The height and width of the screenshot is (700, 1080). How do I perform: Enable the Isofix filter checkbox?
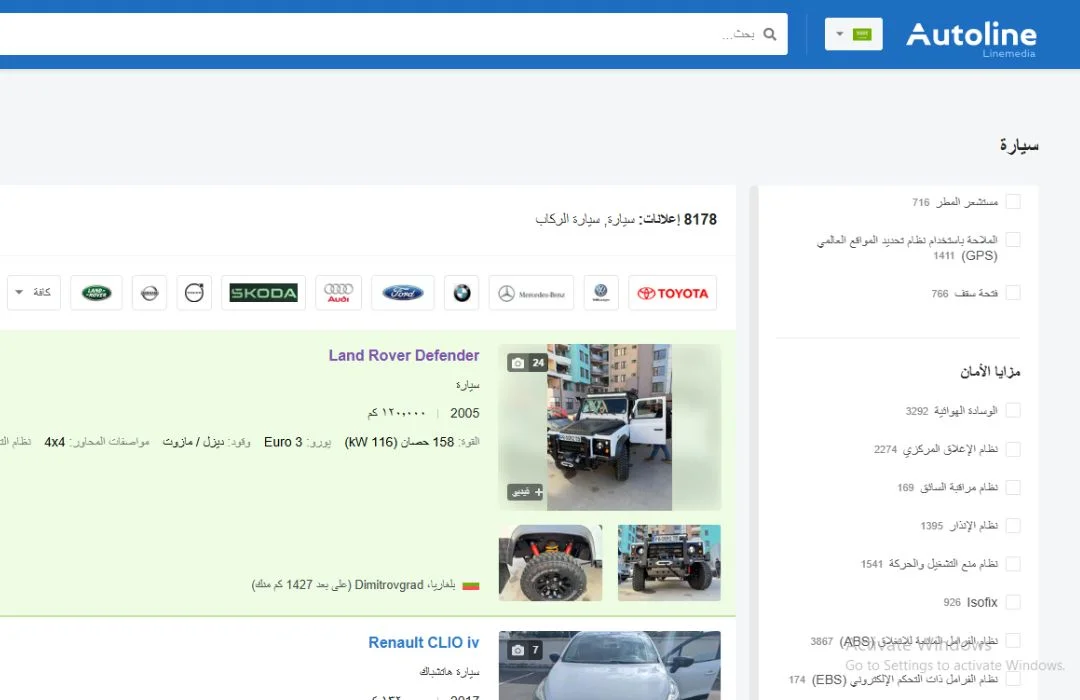click(x=1013, y=602)
